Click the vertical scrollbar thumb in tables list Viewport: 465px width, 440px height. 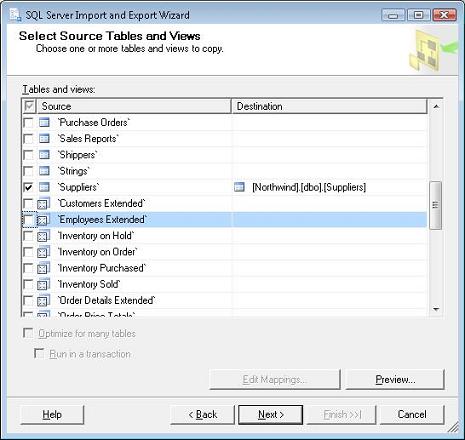[436, 205]
